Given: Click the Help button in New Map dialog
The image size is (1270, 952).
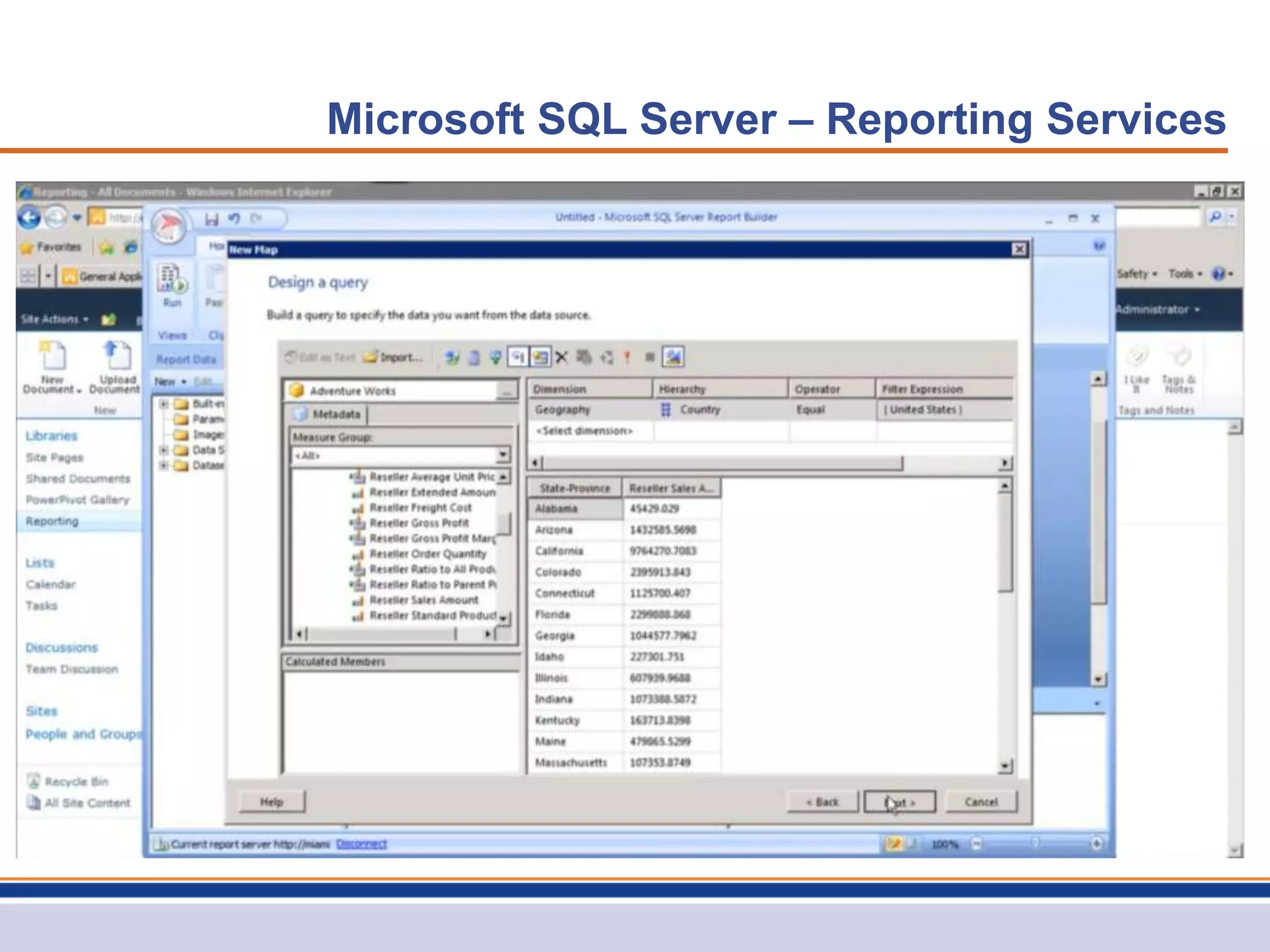Looking at the screenshot, I should tap(272, 802).
